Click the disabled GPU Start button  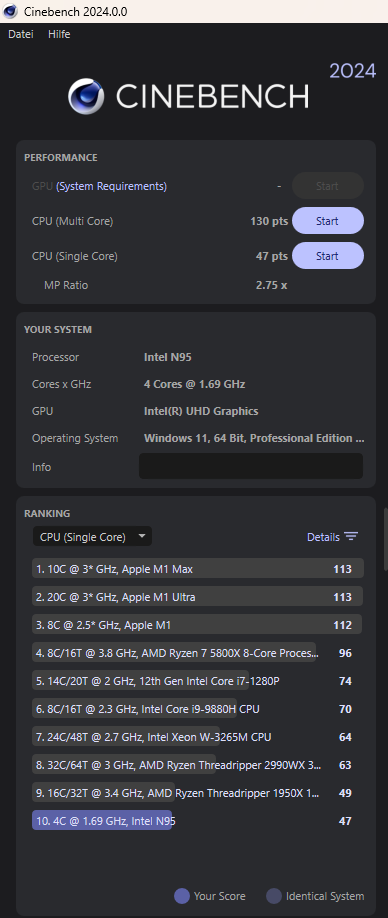328,186
